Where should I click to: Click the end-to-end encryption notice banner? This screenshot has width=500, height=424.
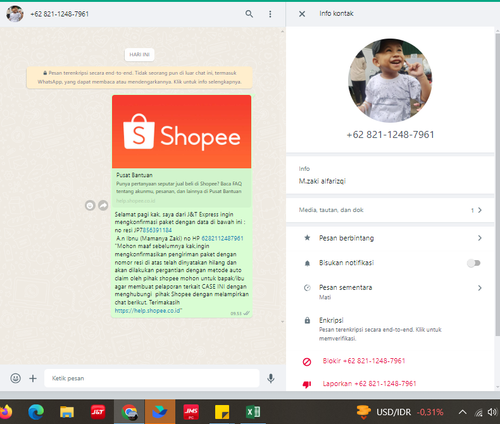(139, 77)
